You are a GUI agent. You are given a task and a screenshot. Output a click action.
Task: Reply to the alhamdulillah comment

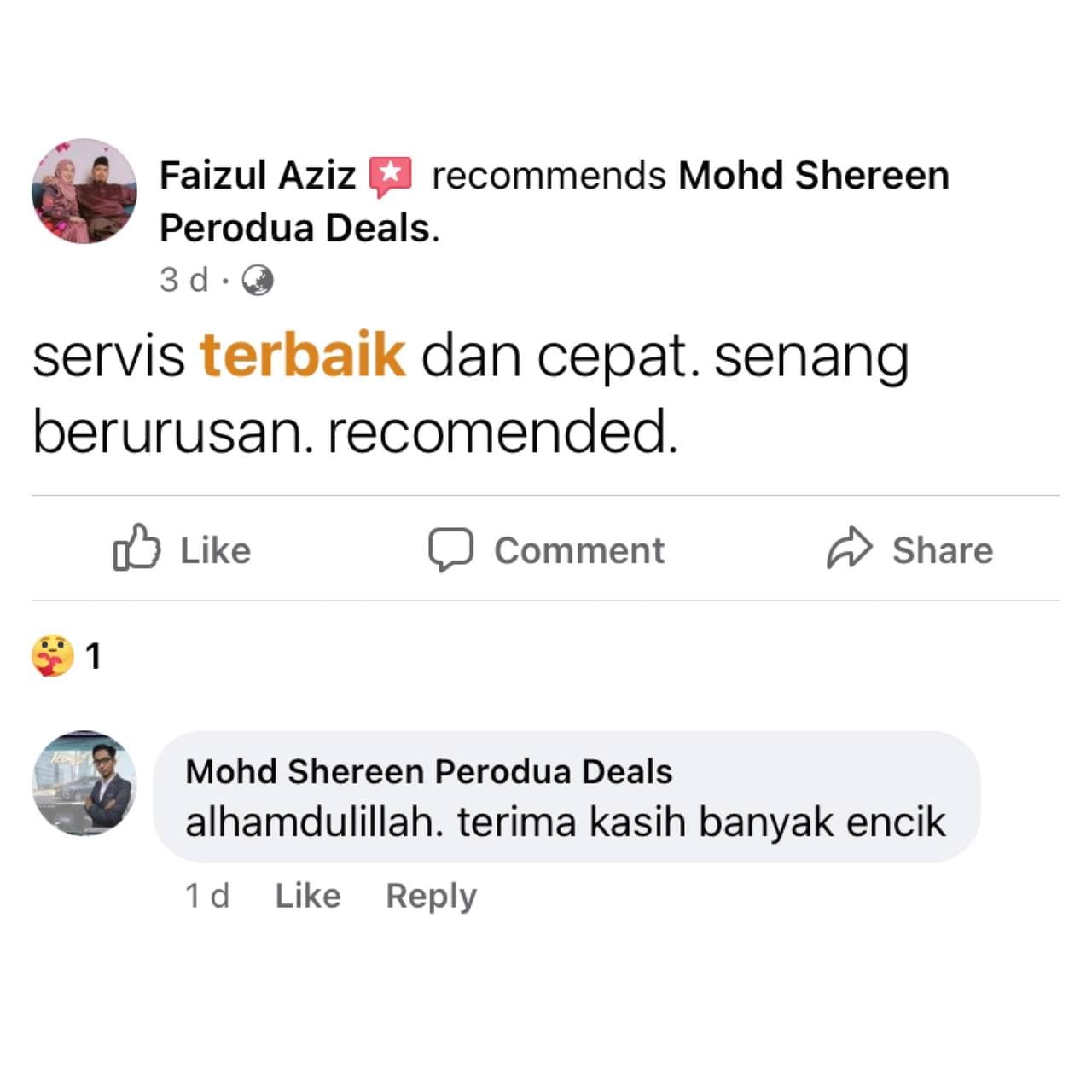[431, 897]
